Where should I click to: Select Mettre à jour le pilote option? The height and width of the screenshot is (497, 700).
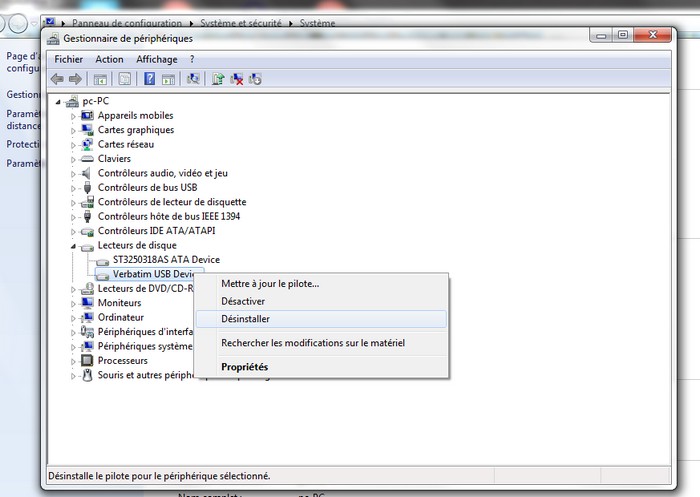[x=270, y=283]
